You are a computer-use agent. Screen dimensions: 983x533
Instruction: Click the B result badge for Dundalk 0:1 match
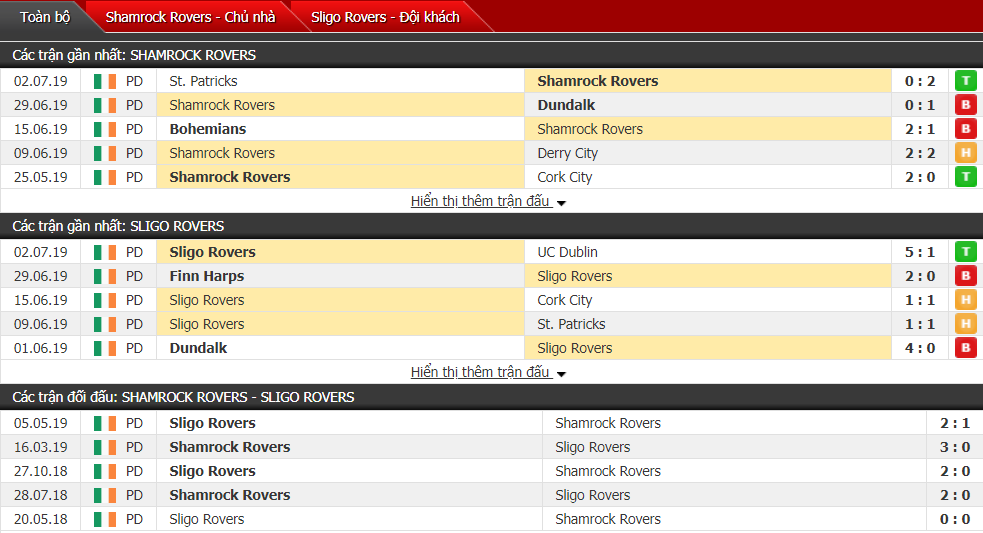click(x=965, y=105)
